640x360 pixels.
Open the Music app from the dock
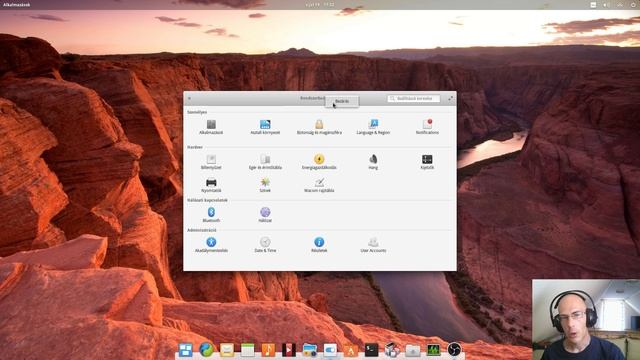click(x=268, y=350)
